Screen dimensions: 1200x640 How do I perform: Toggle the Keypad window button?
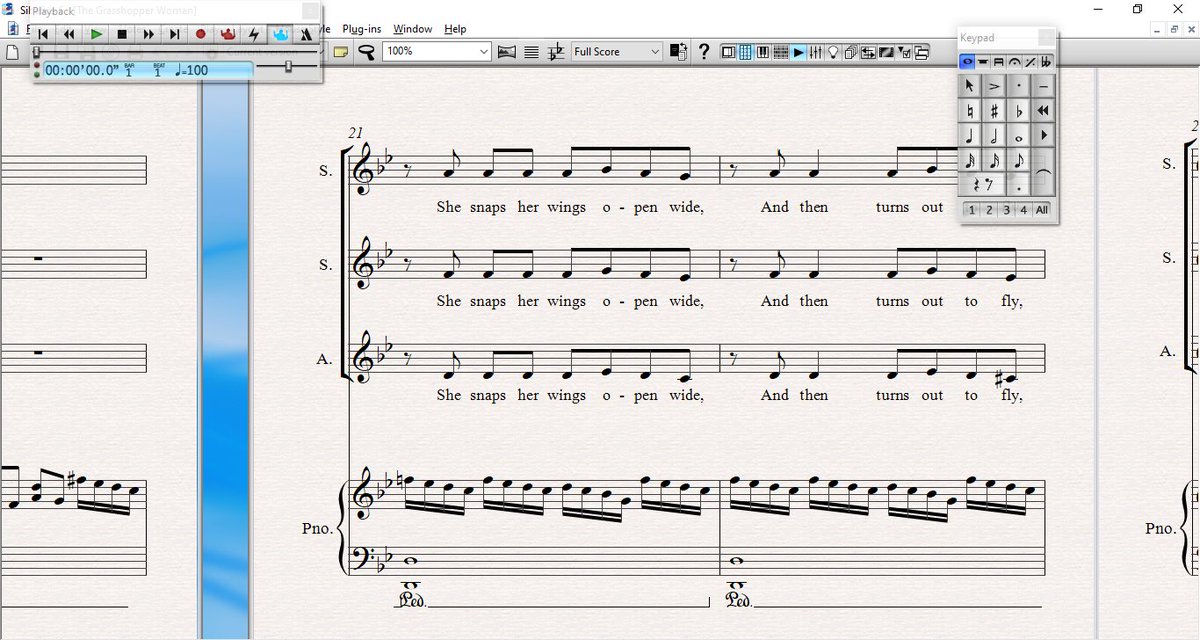tap(745, 52)
